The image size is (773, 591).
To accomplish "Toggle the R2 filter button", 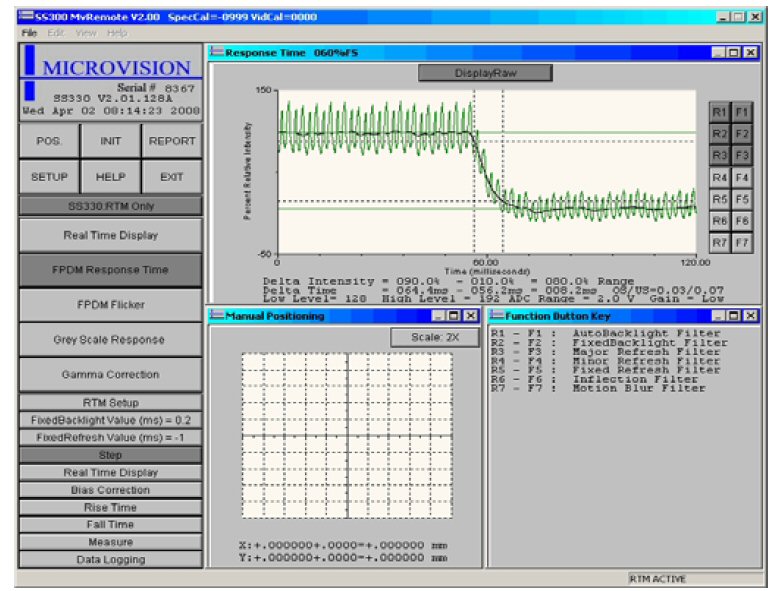I will (x=720, y=134).
